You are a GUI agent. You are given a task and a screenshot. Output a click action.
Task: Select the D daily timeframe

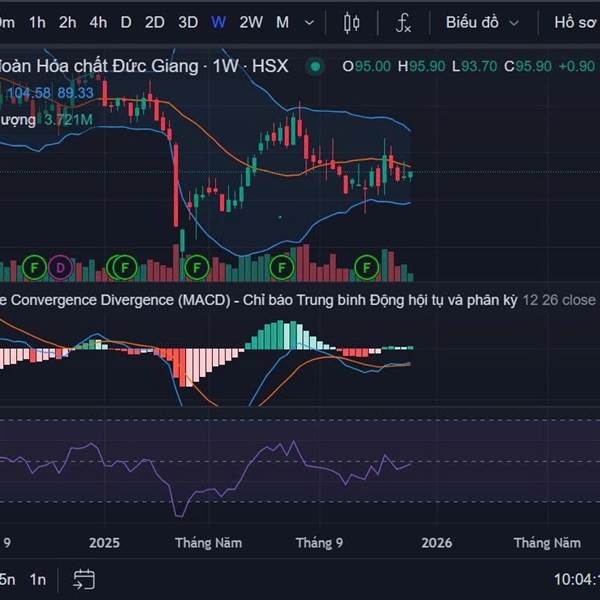coord(126,22)
